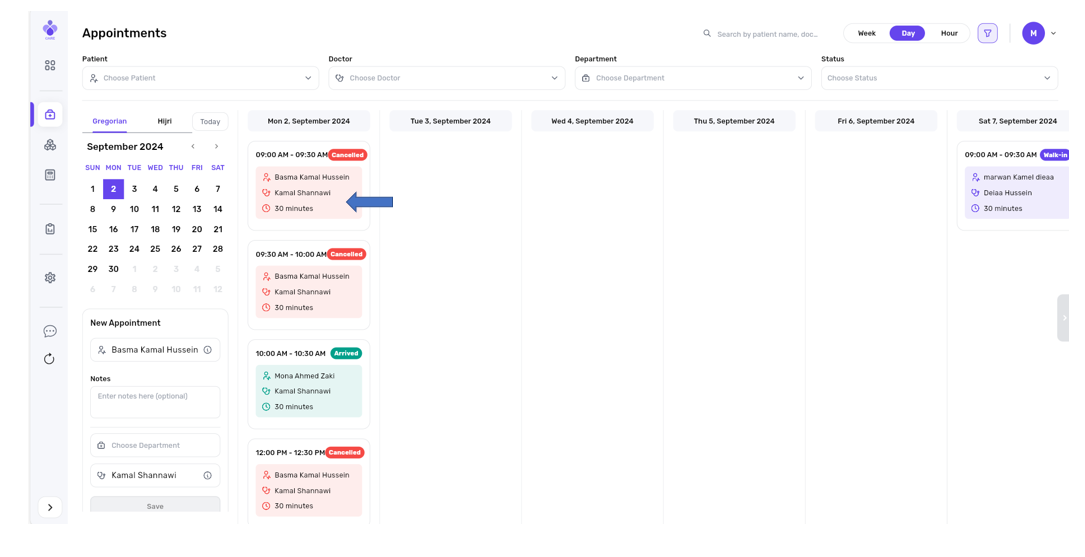Click the notes text field
Image resolution: width=1085 pixels, height=557 pixels.
(155, 402)
